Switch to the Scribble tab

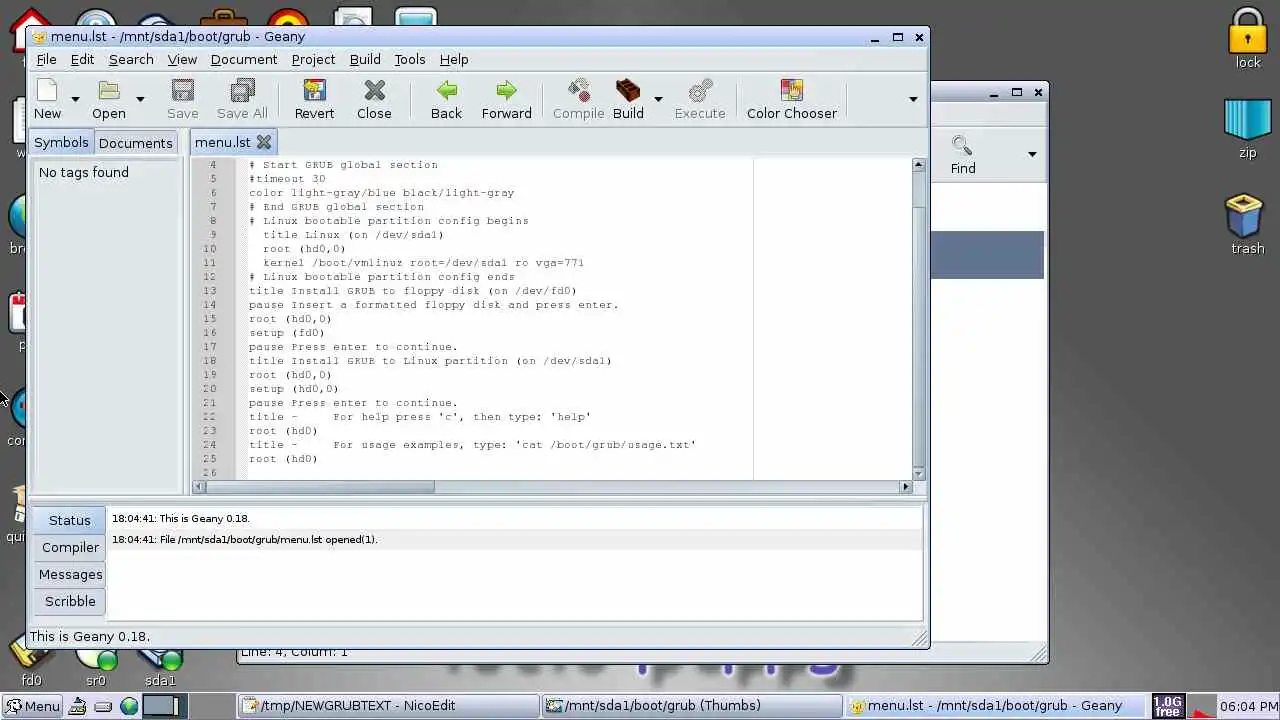coord(70,601)
